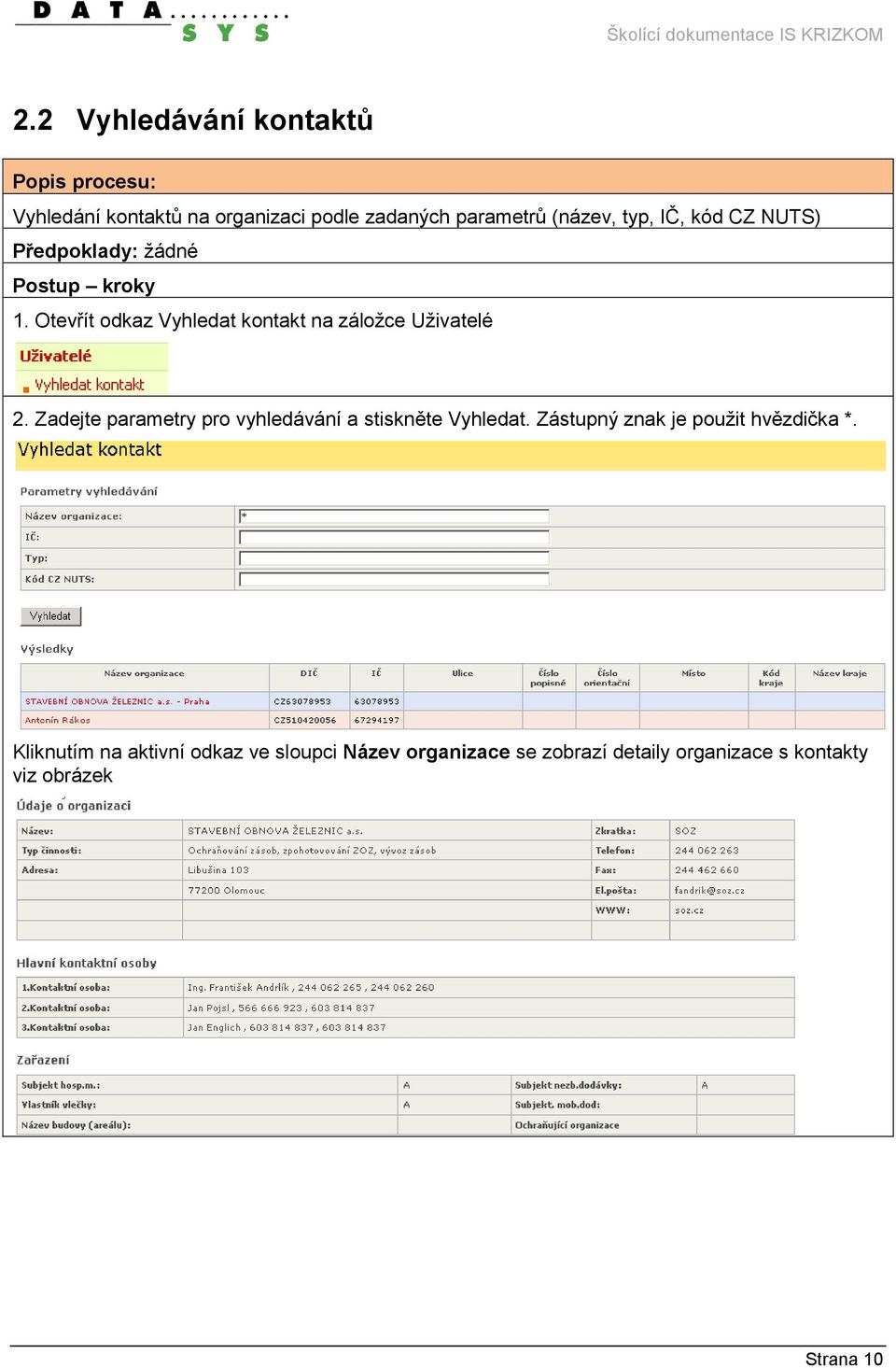The image size is (896, 1368).
Task: Click the DATA SYS logo
Action: click(x=154, y=21)
